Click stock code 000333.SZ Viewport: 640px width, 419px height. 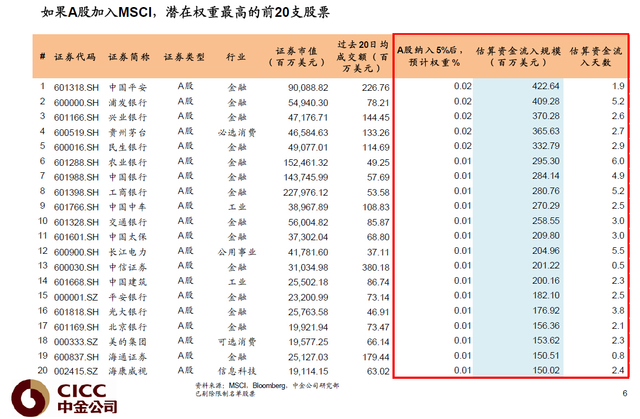click(76, 342)
